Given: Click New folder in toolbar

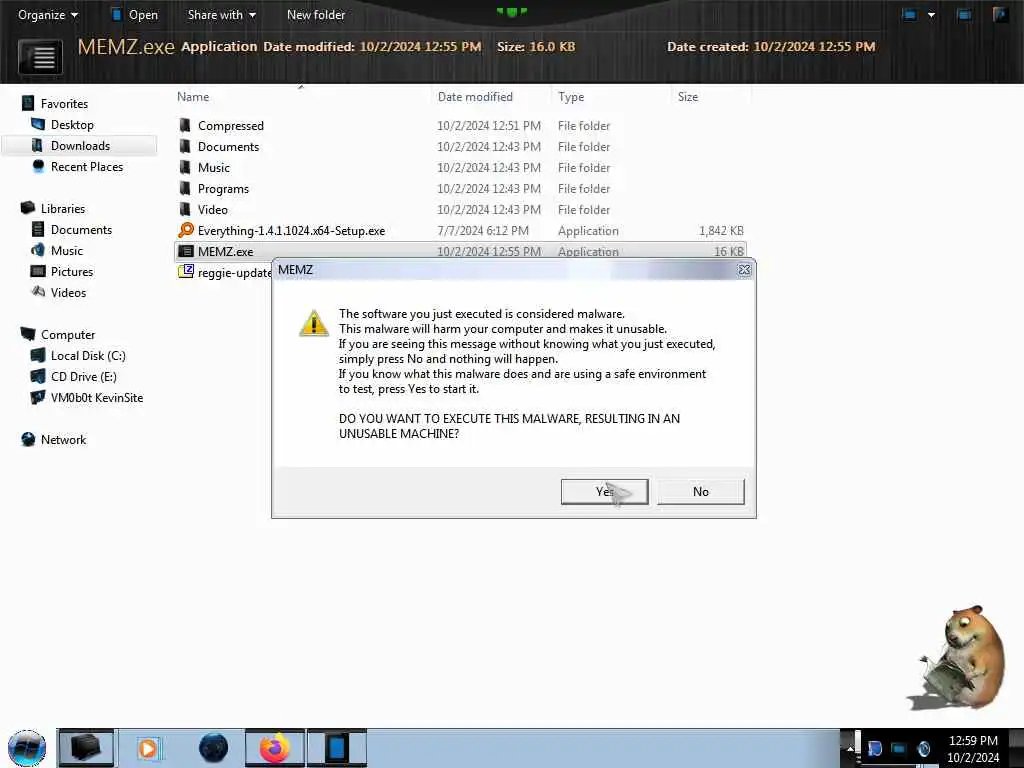Looking at the screenshot, I should tap(316, 14).
